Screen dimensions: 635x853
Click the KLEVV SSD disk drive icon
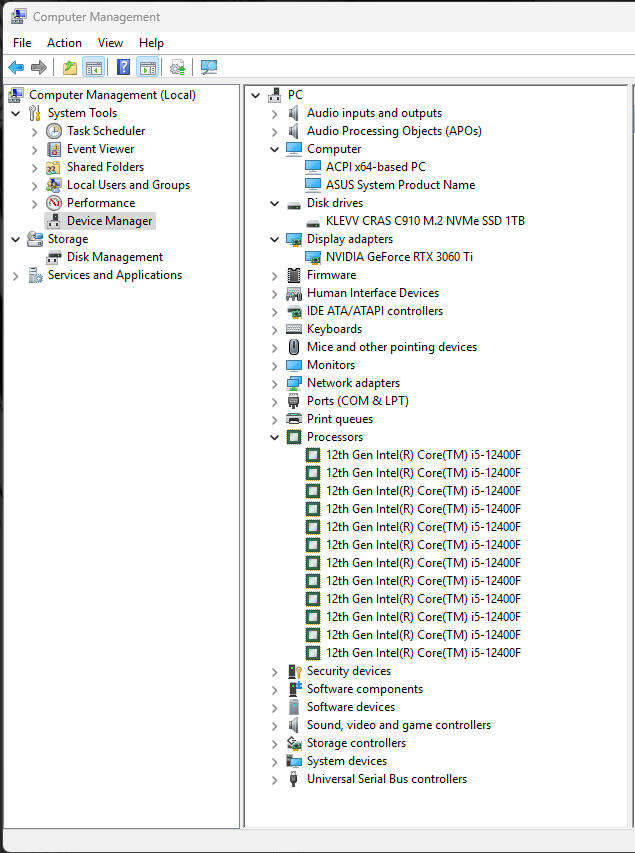click(313, 222)
